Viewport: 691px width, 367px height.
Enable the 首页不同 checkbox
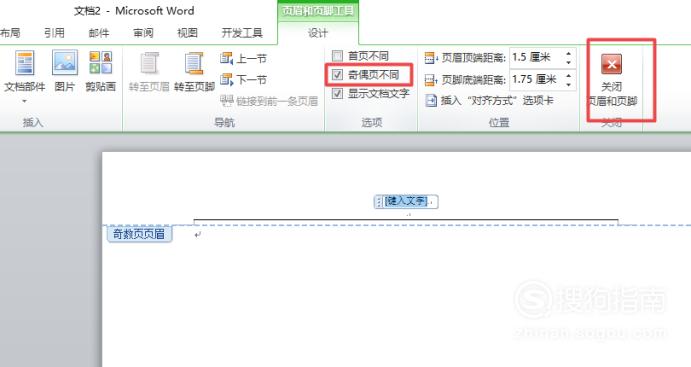pyautogui.click(x=337, y=56)
